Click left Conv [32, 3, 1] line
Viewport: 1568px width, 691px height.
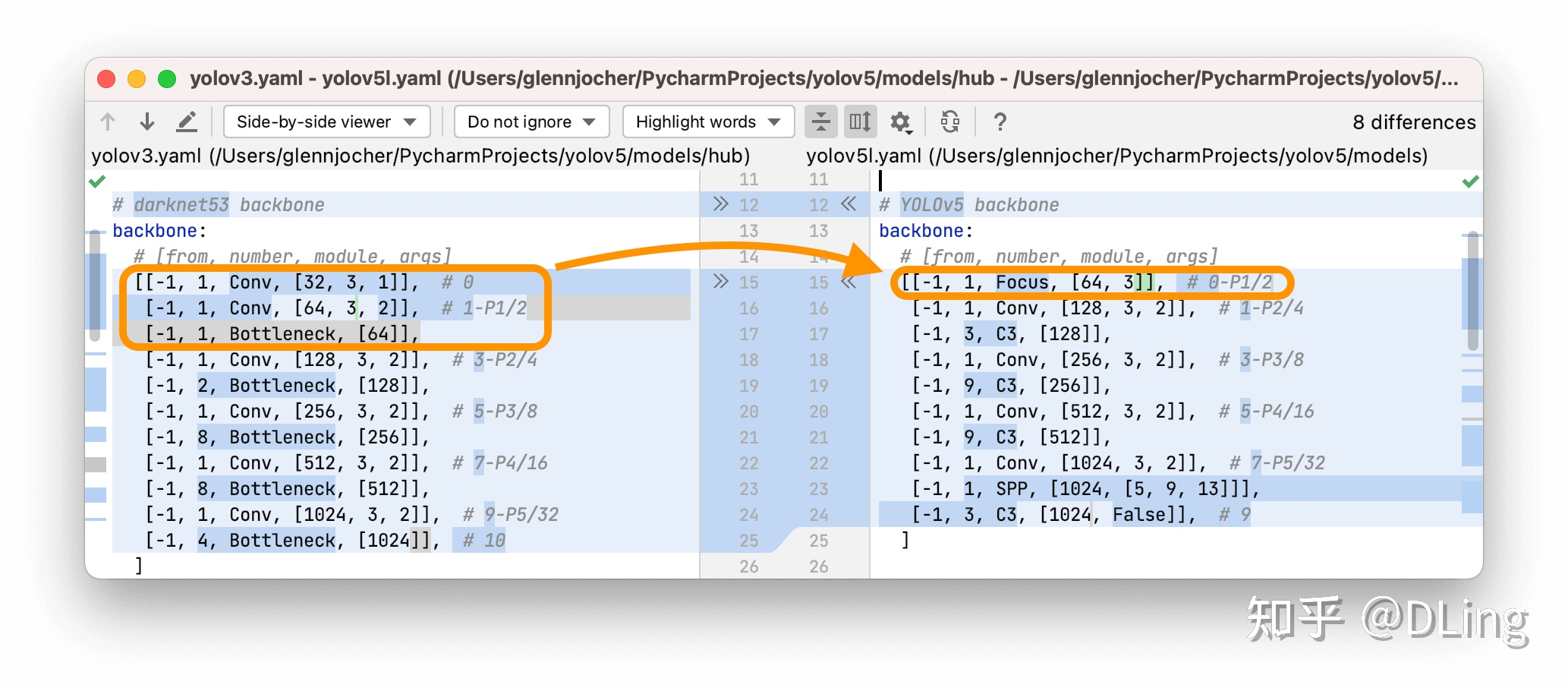point(304,282)
